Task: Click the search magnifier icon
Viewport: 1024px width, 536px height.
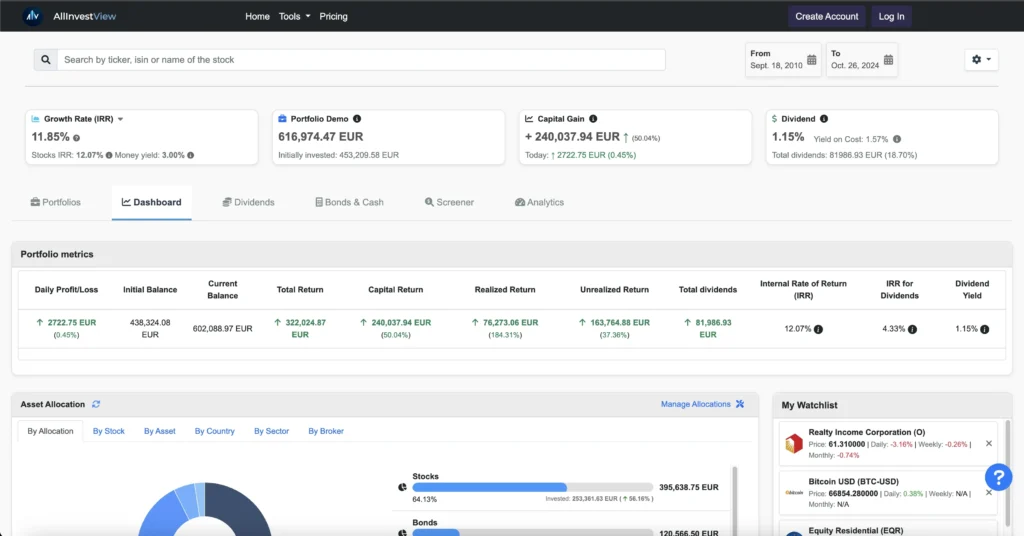Action: coord(46,59)
